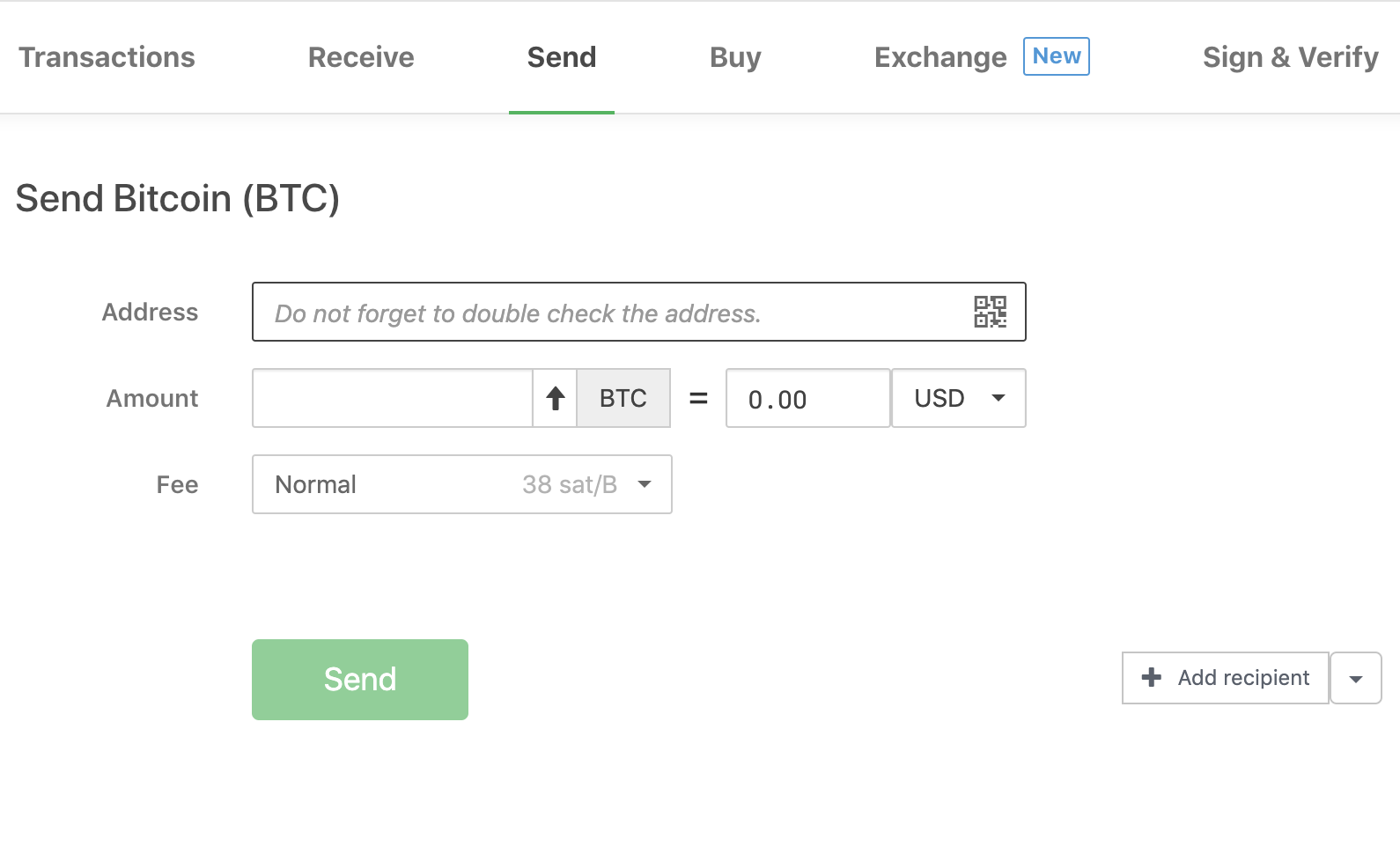The height and width of the screenshot is (847, 1400).
Task: Click the BTC amount input field
Action: pyautogui.click(x=393, y=398)
